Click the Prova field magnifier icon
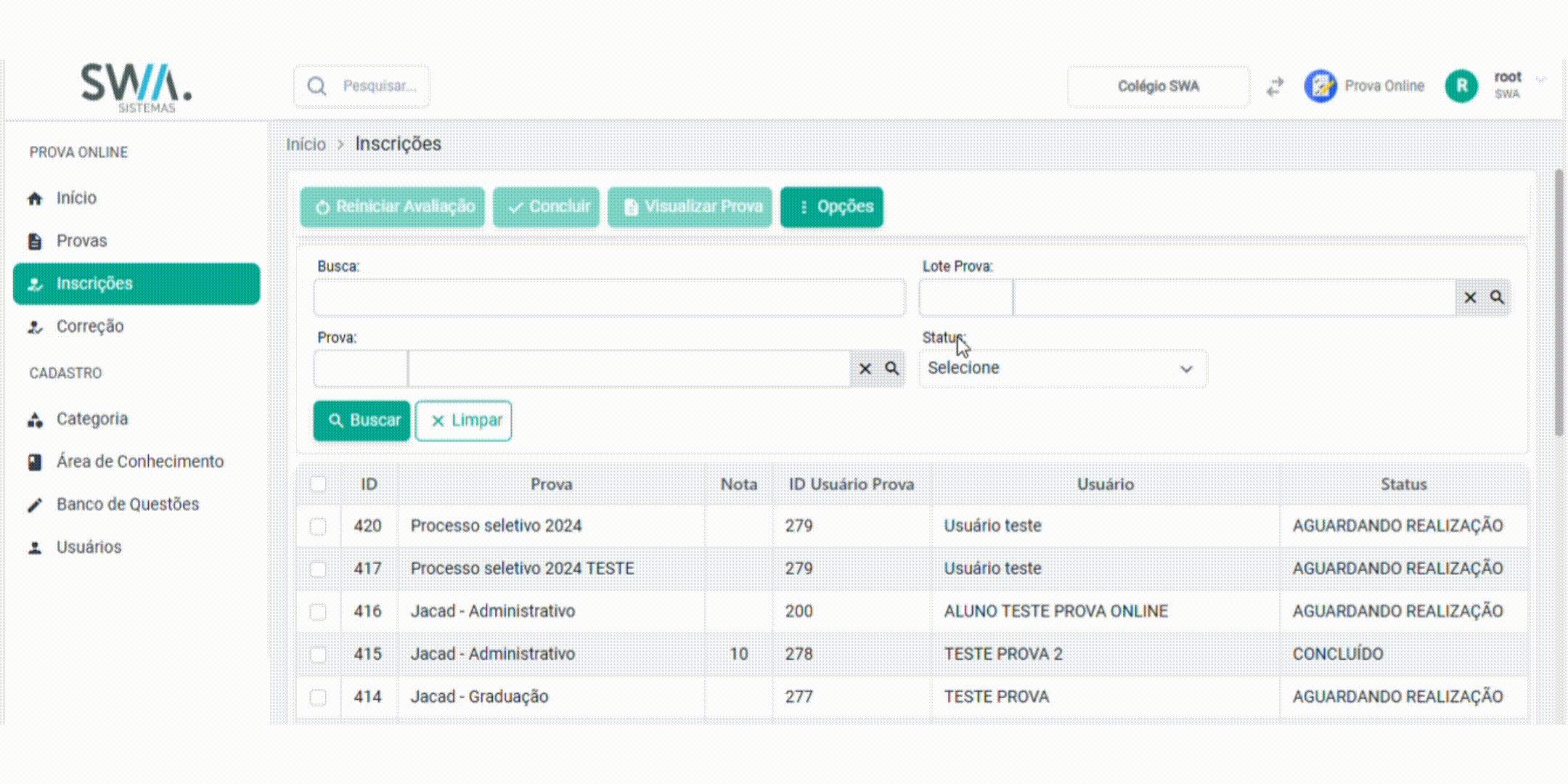The width and height of the screenshot is (1568, 784). 892,369
